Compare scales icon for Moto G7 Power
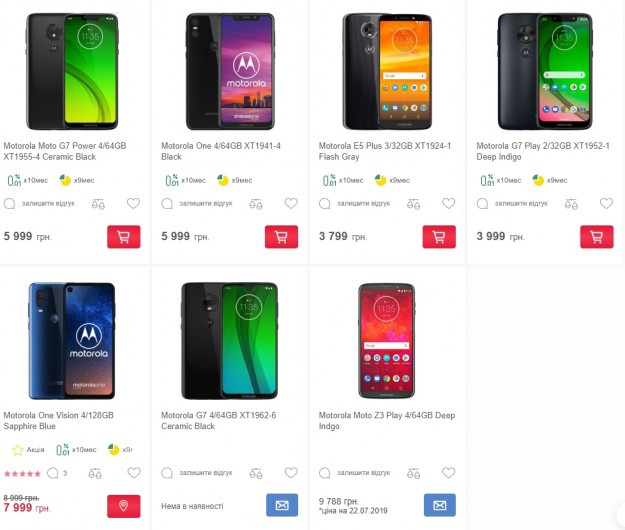Screen dimensions: 625x530 tap(98, 204)
